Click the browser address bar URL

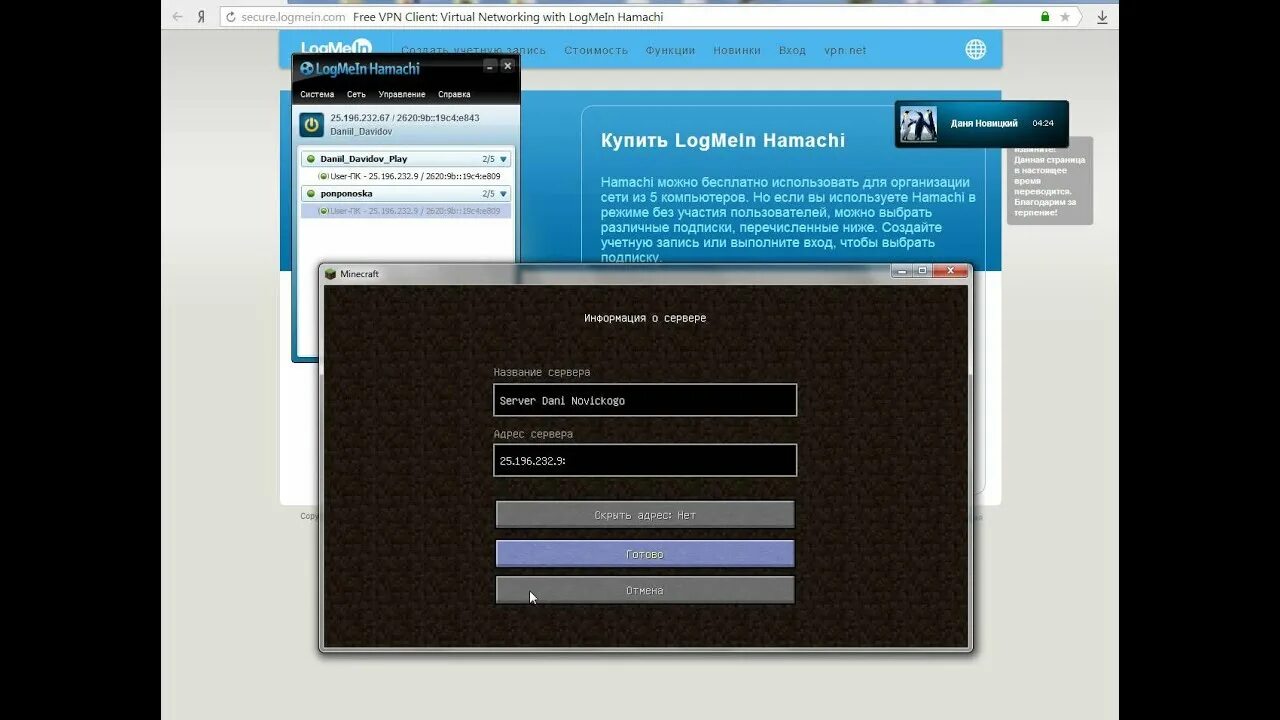(x=293, y=17)
